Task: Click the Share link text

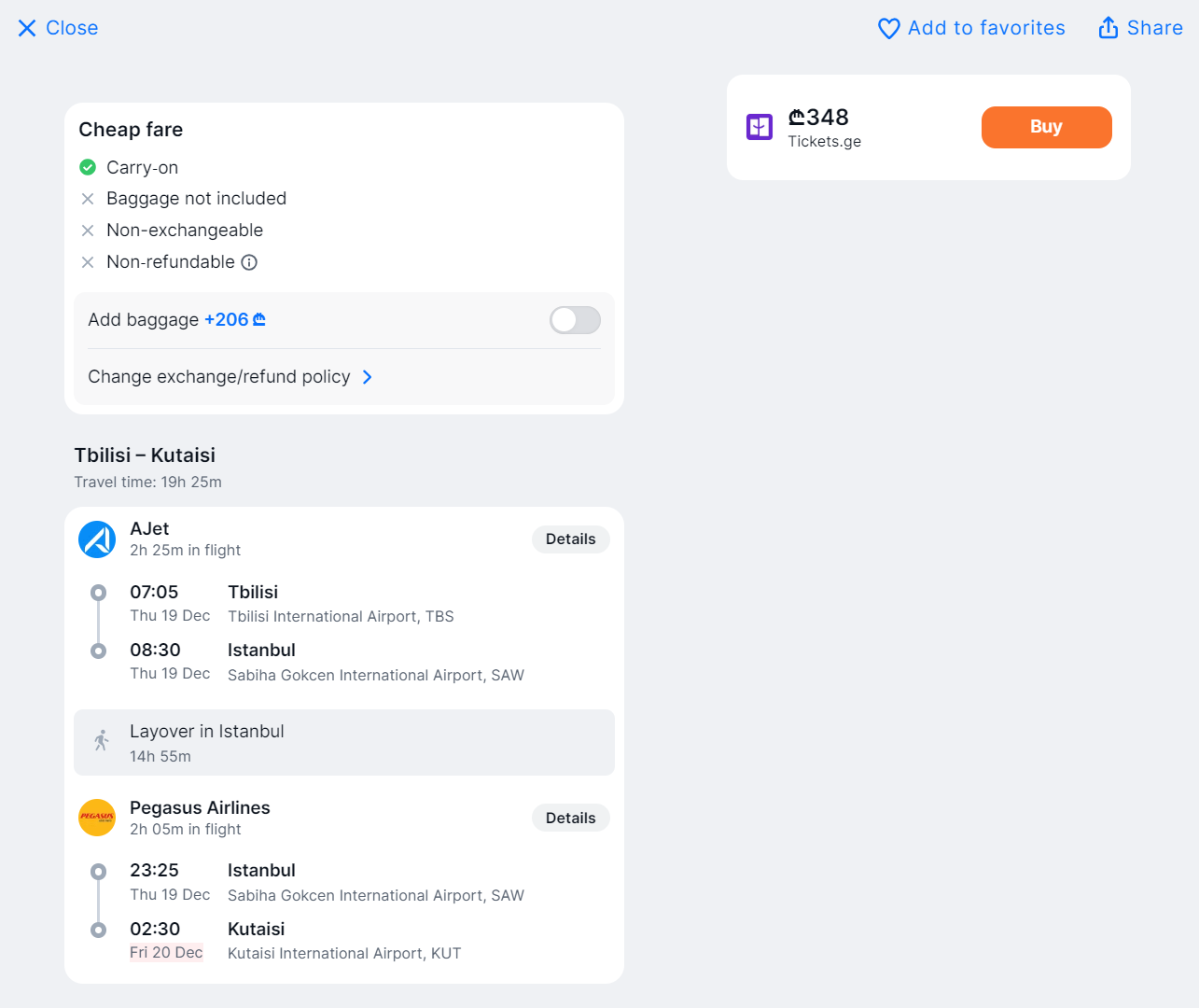Action: (x=1155, y=28)
